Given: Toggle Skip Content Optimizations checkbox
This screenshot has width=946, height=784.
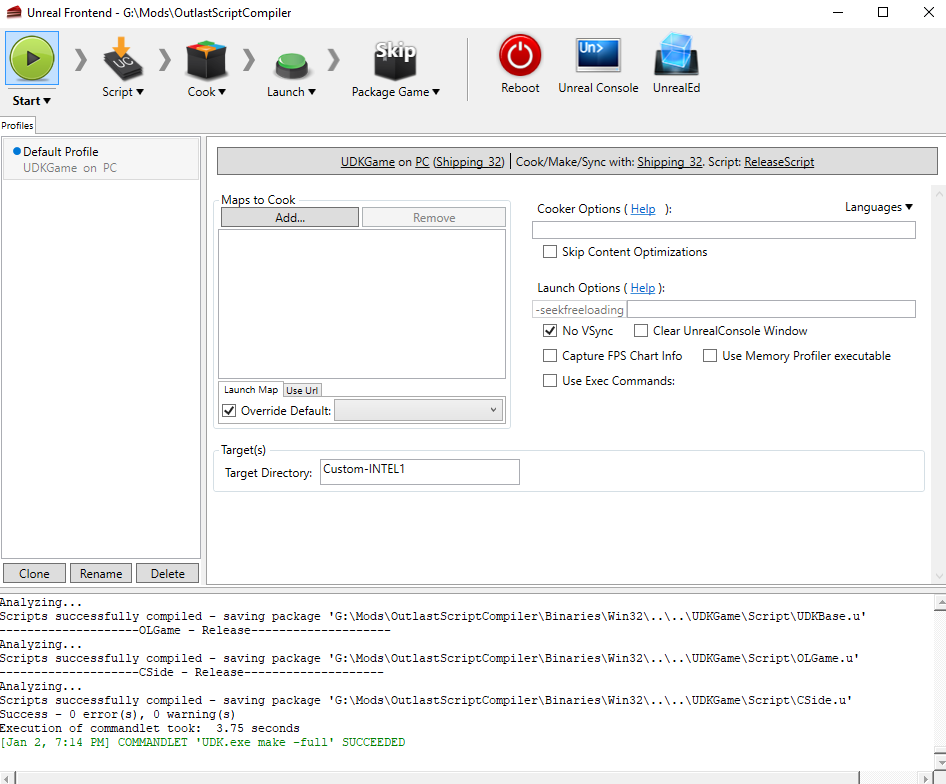Looking at the screenshot, I should pyautogui.click(x=550, y=252).
